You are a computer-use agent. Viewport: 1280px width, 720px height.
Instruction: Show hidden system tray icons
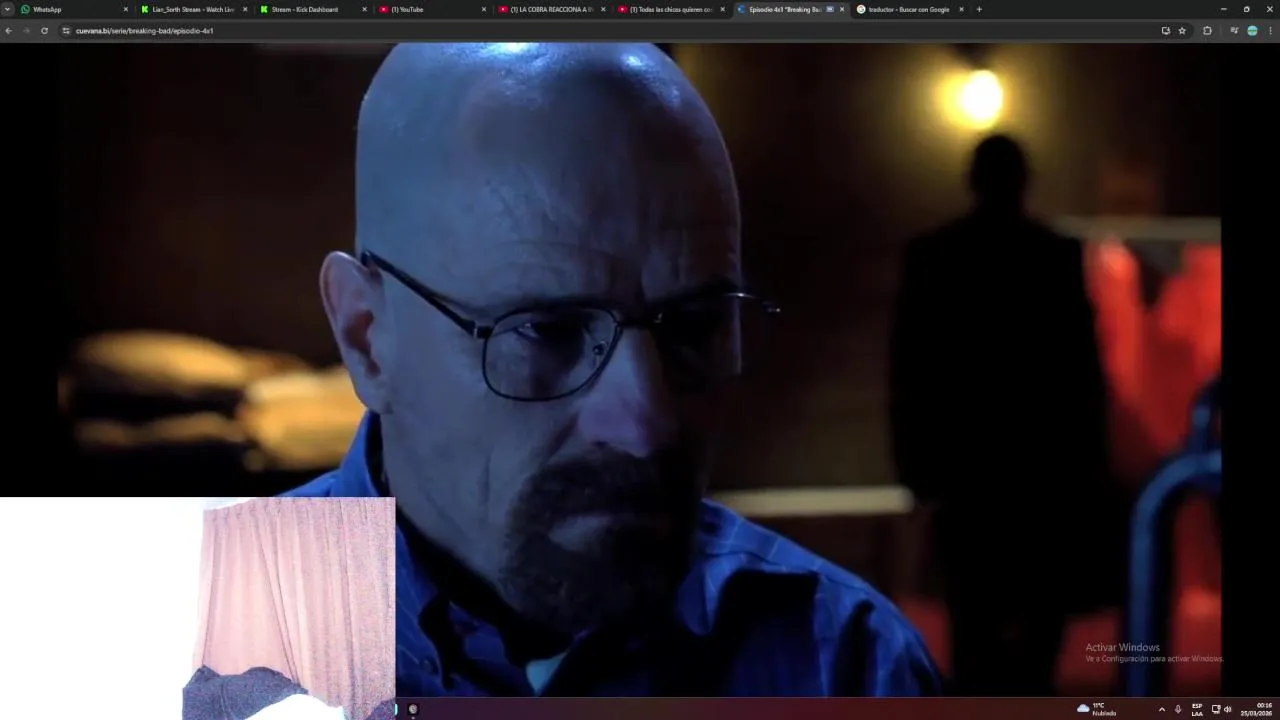click(1161, 709)
